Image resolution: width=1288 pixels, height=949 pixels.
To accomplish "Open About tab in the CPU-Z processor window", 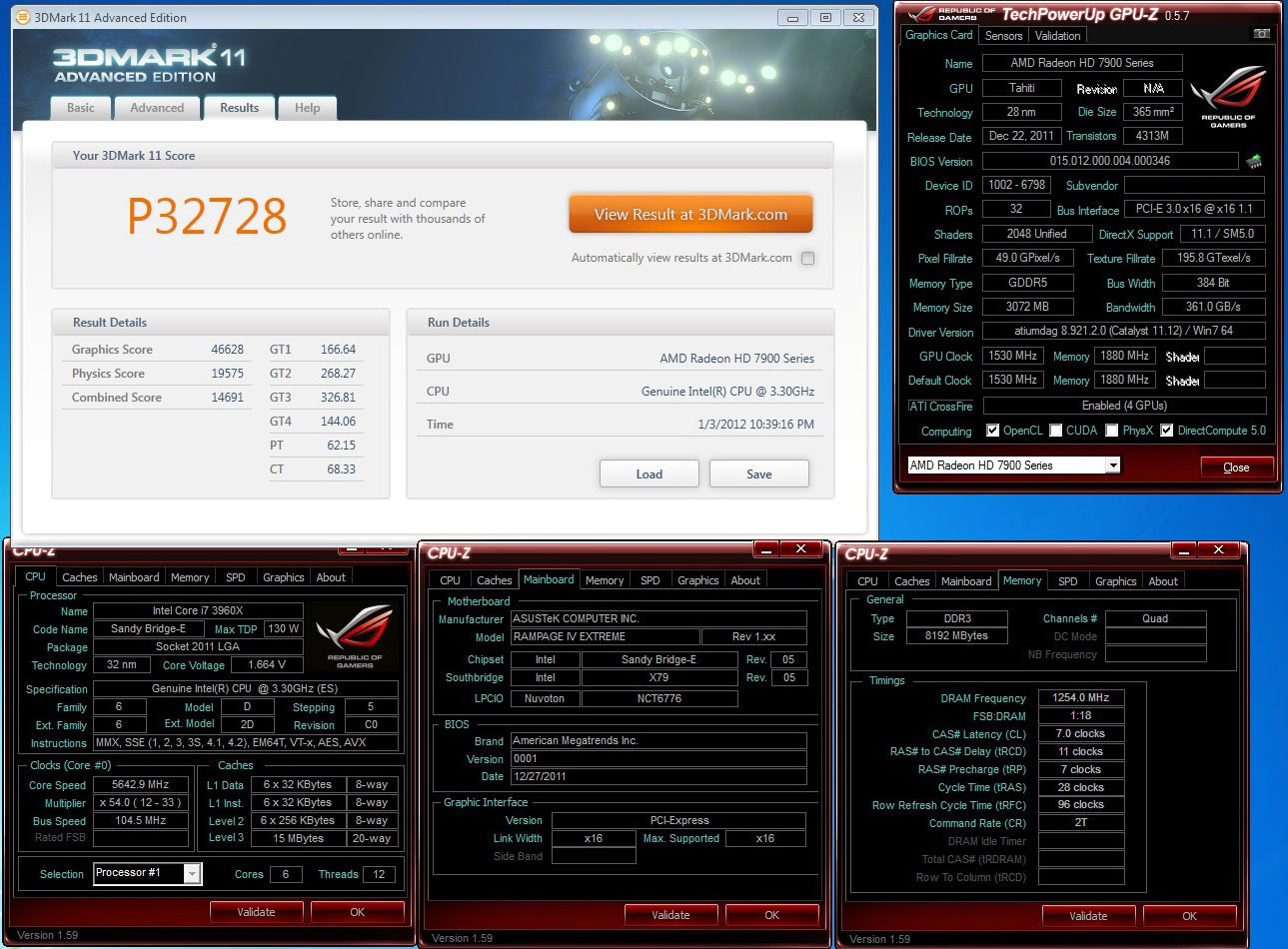I will point(331,577).
